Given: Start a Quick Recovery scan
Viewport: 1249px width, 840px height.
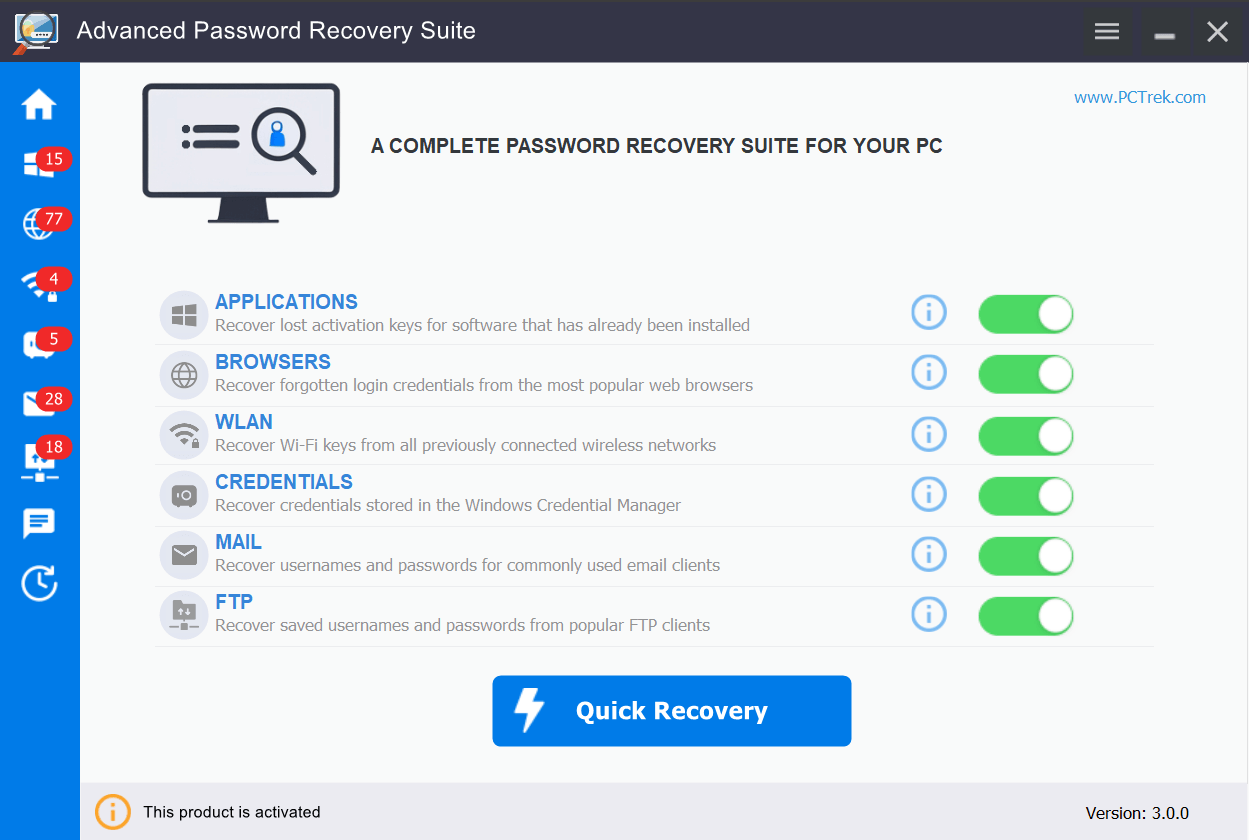Looking at the screenshot, I should pos(671,710).
